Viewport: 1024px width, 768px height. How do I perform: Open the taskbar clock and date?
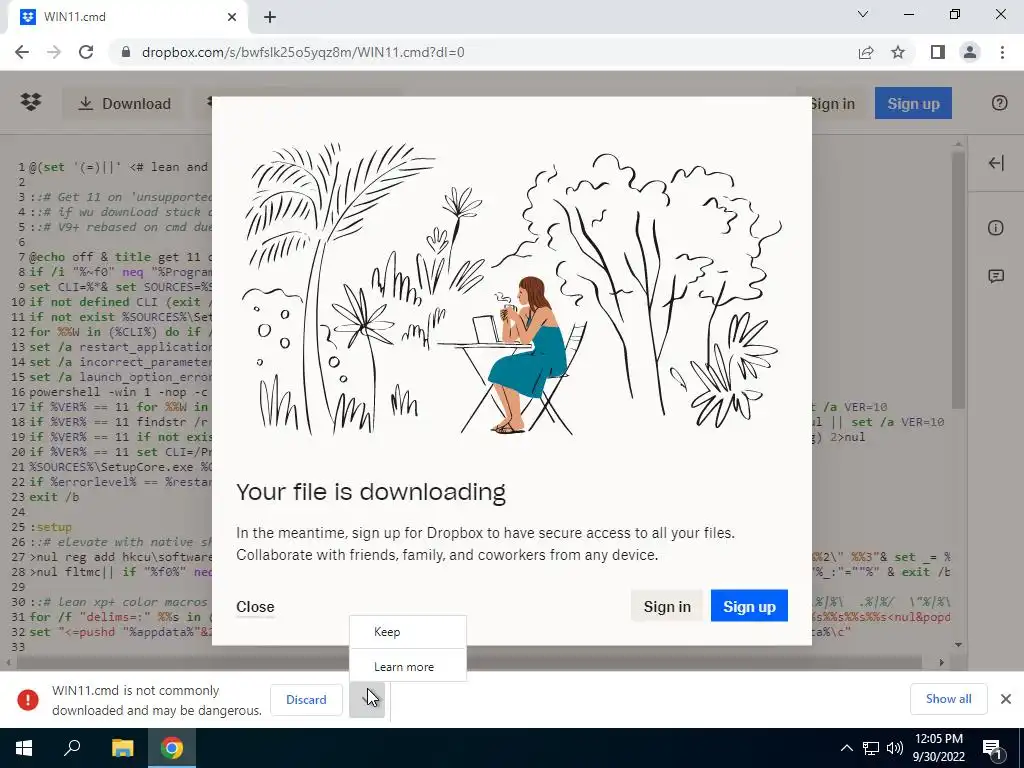(938, 748)
